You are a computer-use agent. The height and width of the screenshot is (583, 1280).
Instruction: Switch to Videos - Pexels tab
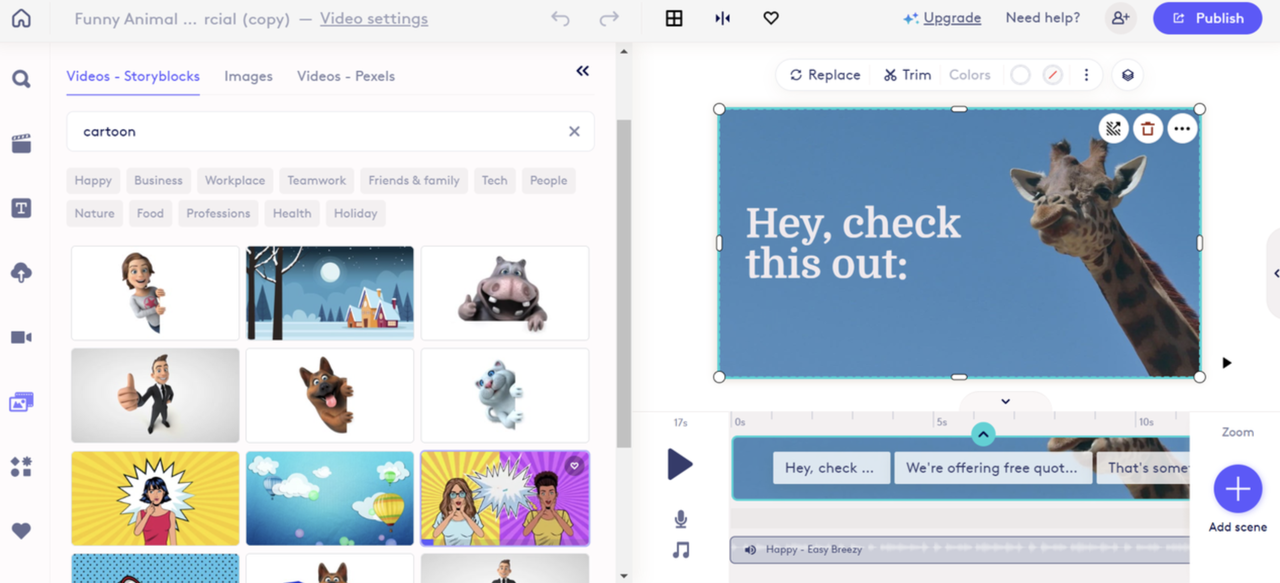pos(346,76)
